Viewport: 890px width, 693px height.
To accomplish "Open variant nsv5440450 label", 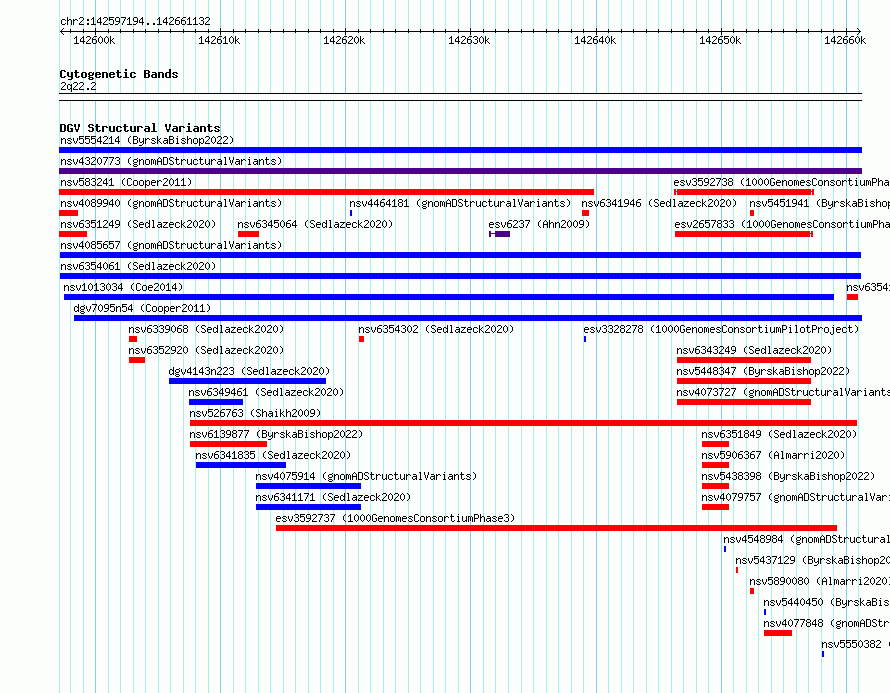I will pos(826,602).
